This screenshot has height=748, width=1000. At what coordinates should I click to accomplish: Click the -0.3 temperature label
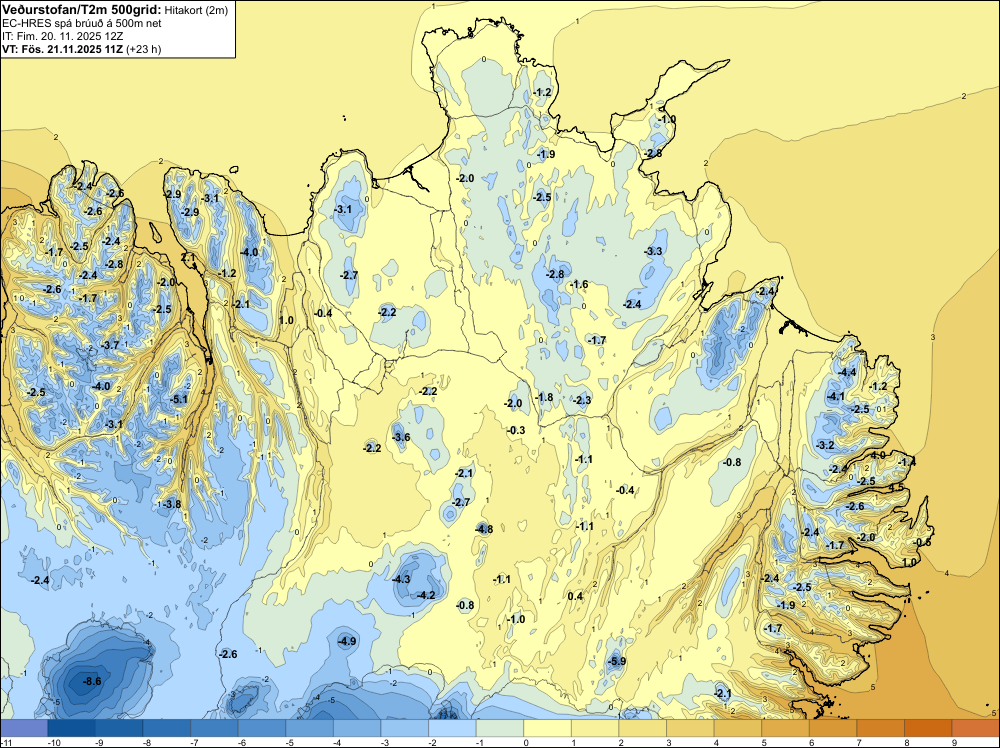[x=516, y=430]
